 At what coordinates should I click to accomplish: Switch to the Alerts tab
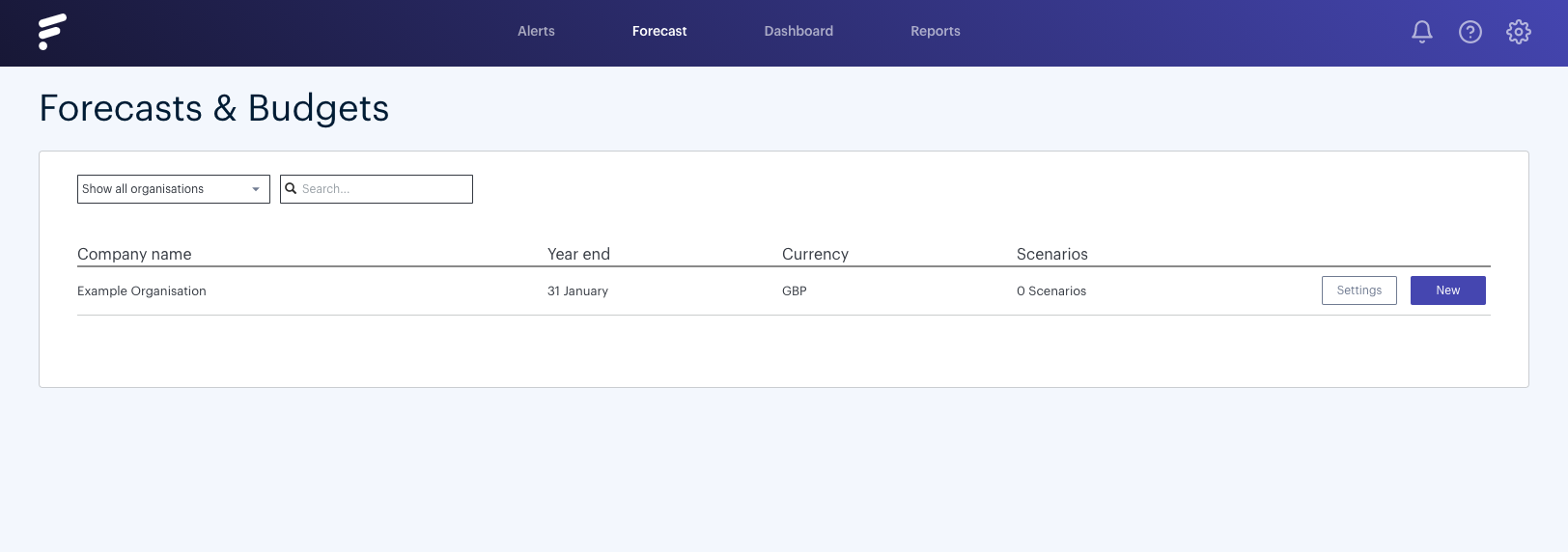pyautogui.click(x=536, y=31)
